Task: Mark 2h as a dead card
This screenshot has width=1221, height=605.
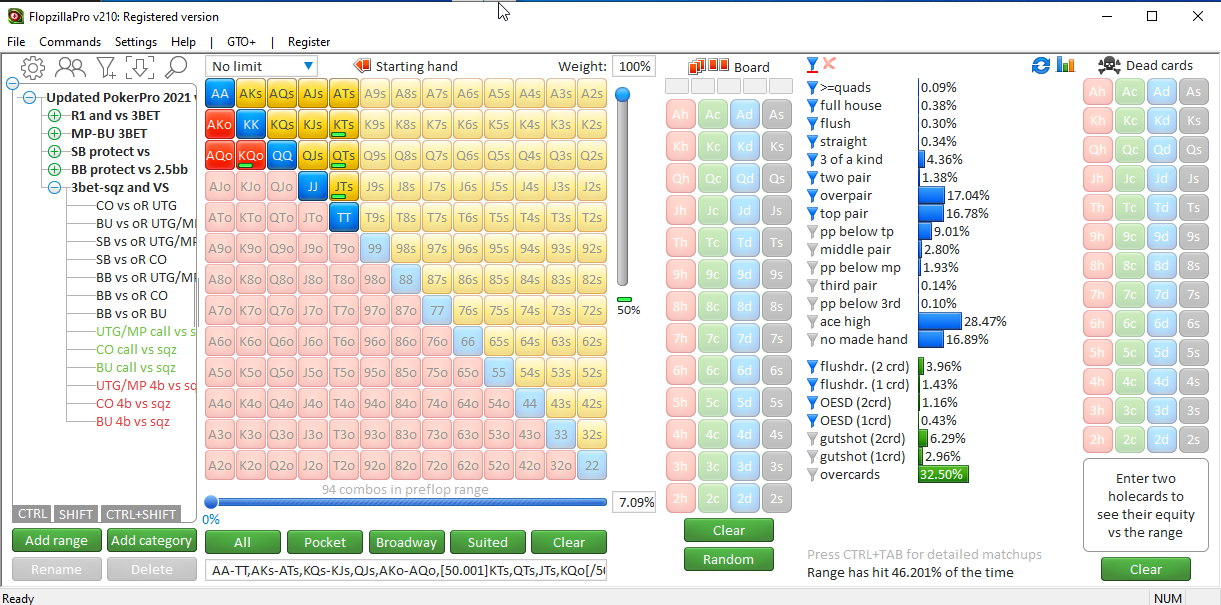Action: 1098,440
